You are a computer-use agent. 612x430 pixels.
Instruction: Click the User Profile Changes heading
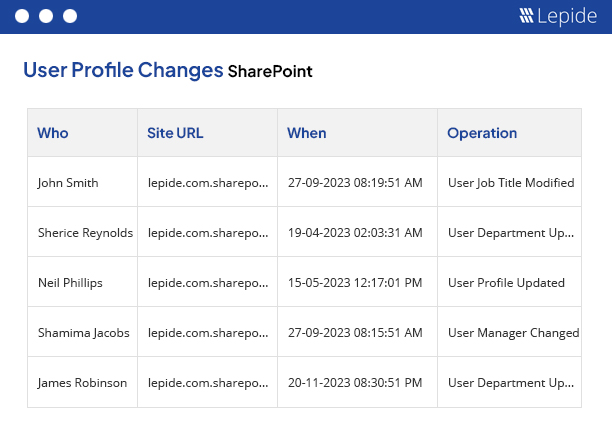coord(123,70)
